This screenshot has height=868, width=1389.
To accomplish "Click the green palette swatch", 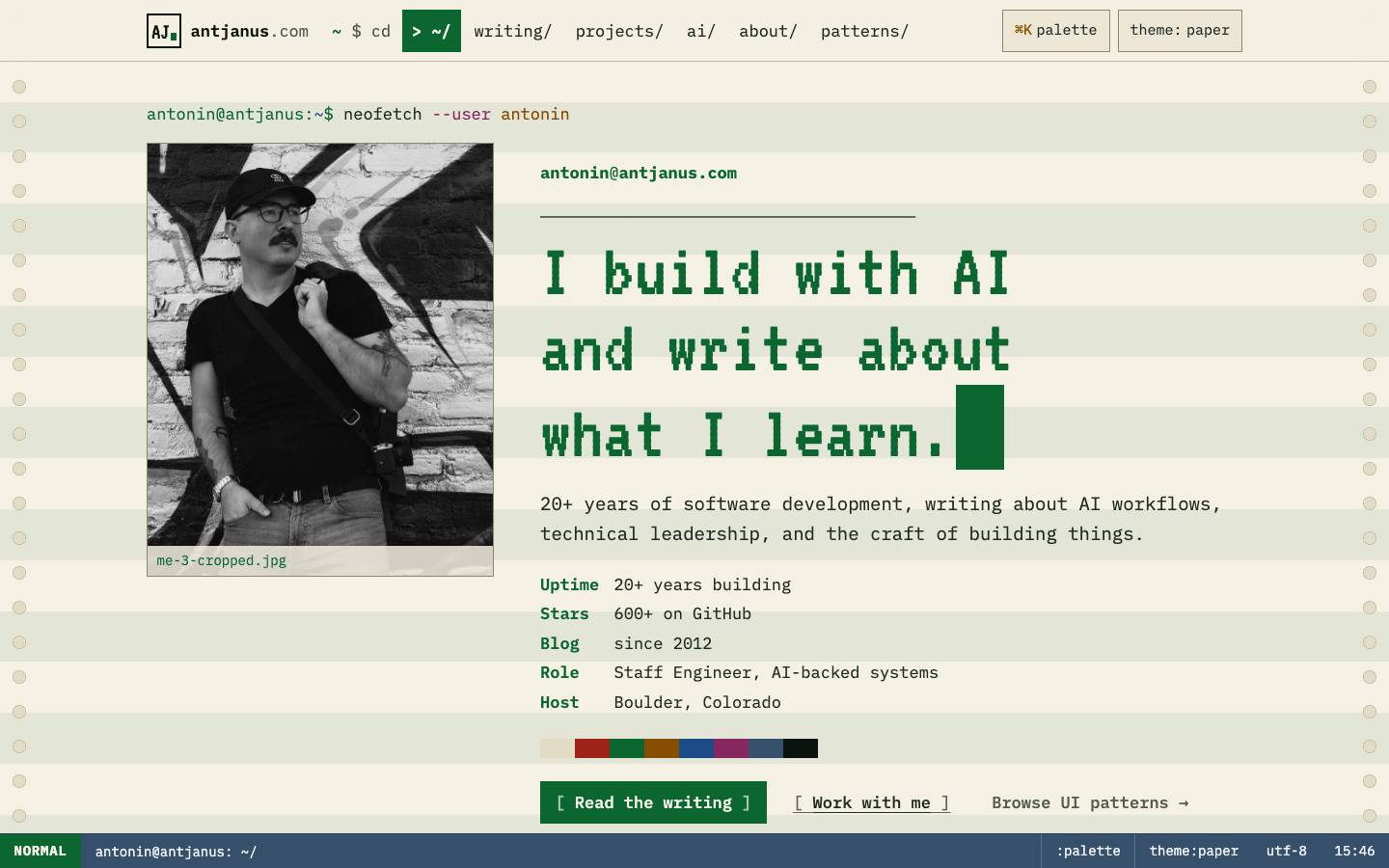I will click(627, 748).
